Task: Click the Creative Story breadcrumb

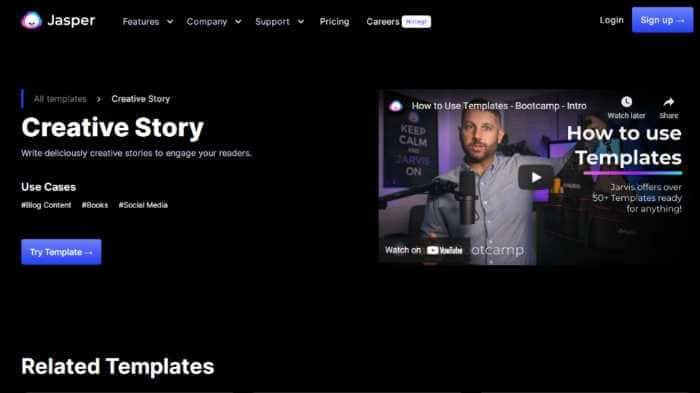Action: [x=141, y=99]
